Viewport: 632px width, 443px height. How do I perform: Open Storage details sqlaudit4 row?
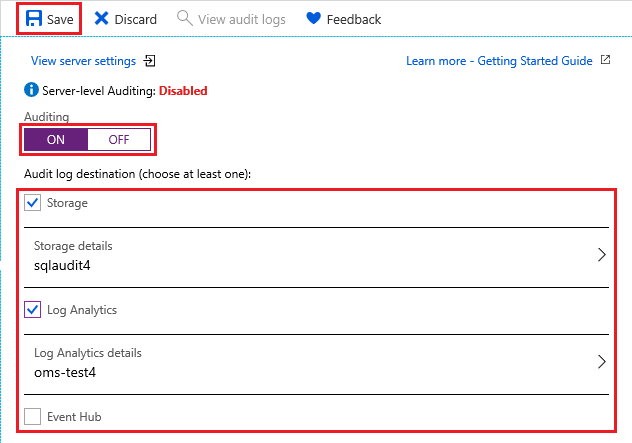pyautogui.click(x=300, y=256)
